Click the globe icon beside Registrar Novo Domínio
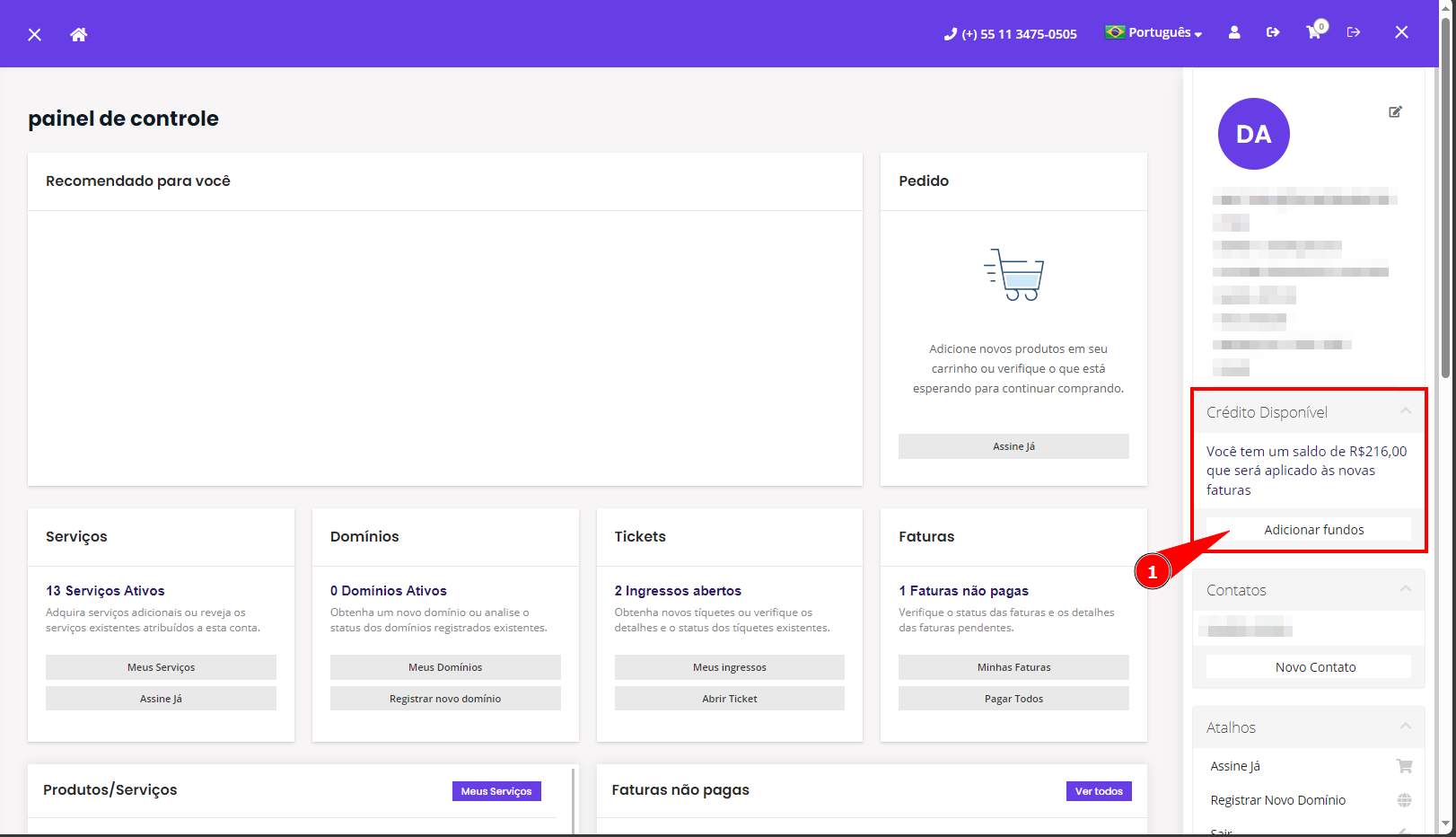The width and height of the screenshot is (1456, 837). [x=1404, y=800]
